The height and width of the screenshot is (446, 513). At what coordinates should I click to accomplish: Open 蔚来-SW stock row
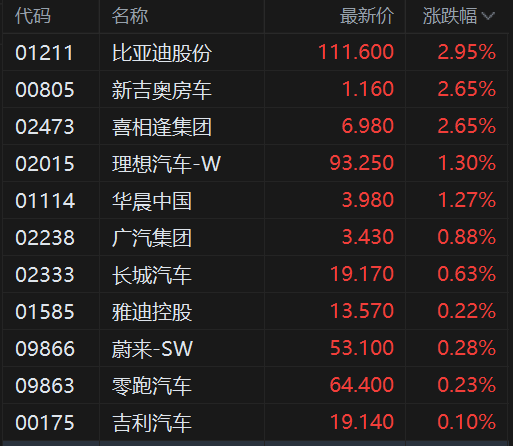coord(255,348)
